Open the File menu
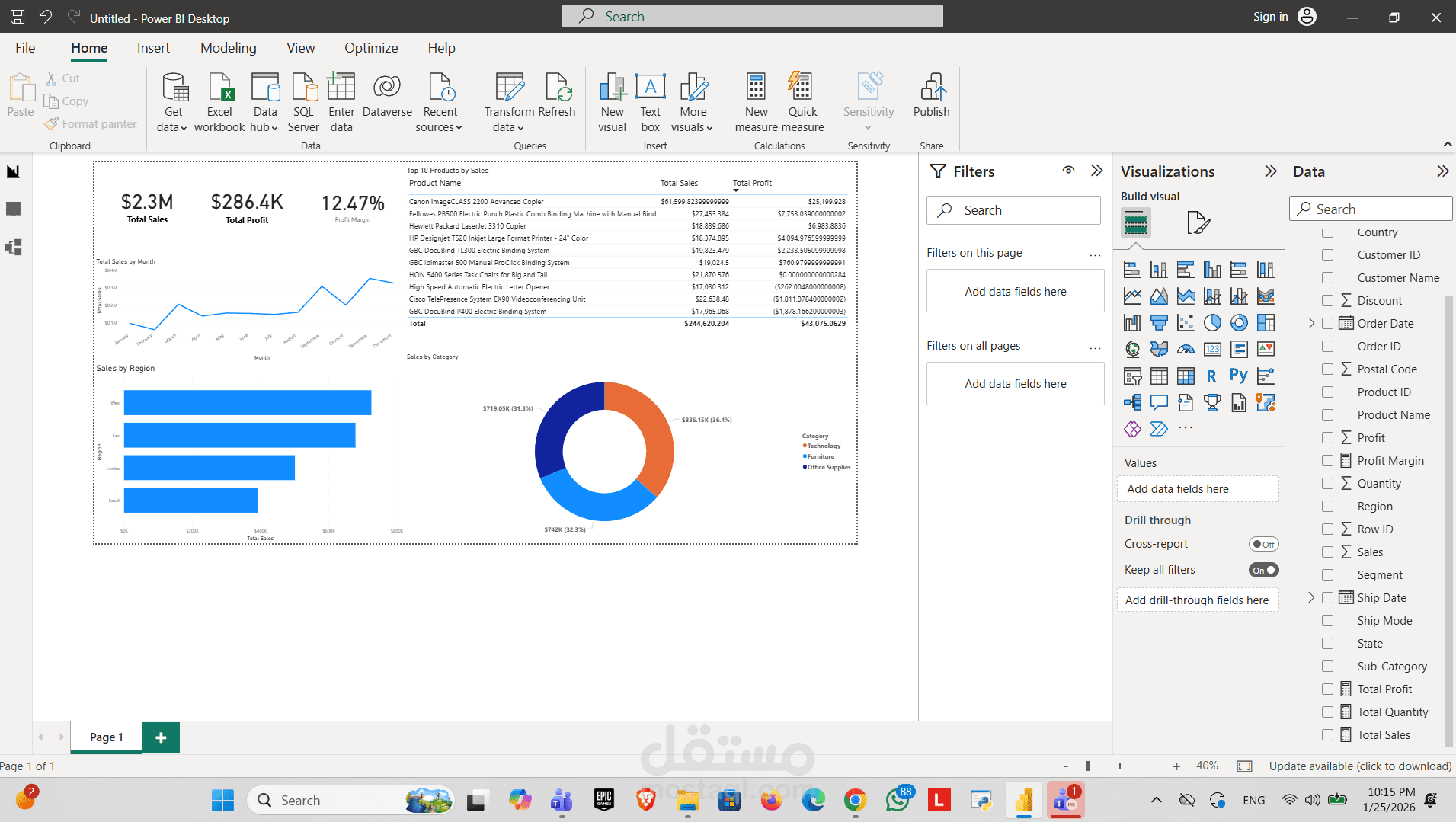Image resolution: width=1456 pixels, height=822 pixels. point(25,47)
